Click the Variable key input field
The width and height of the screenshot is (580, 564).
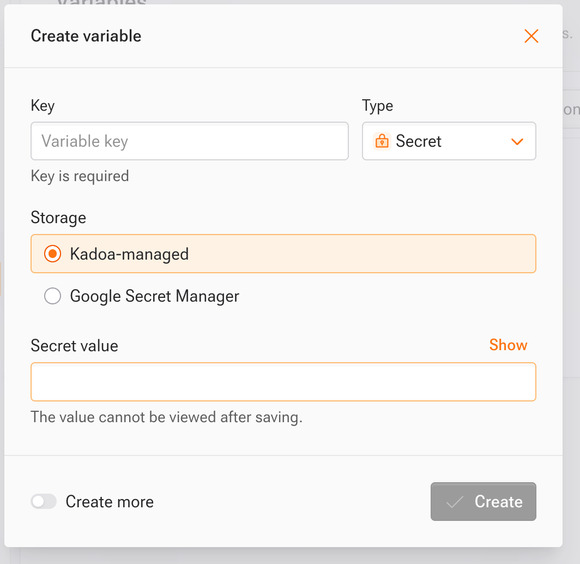pyautogui.click(x=189, y=141)
